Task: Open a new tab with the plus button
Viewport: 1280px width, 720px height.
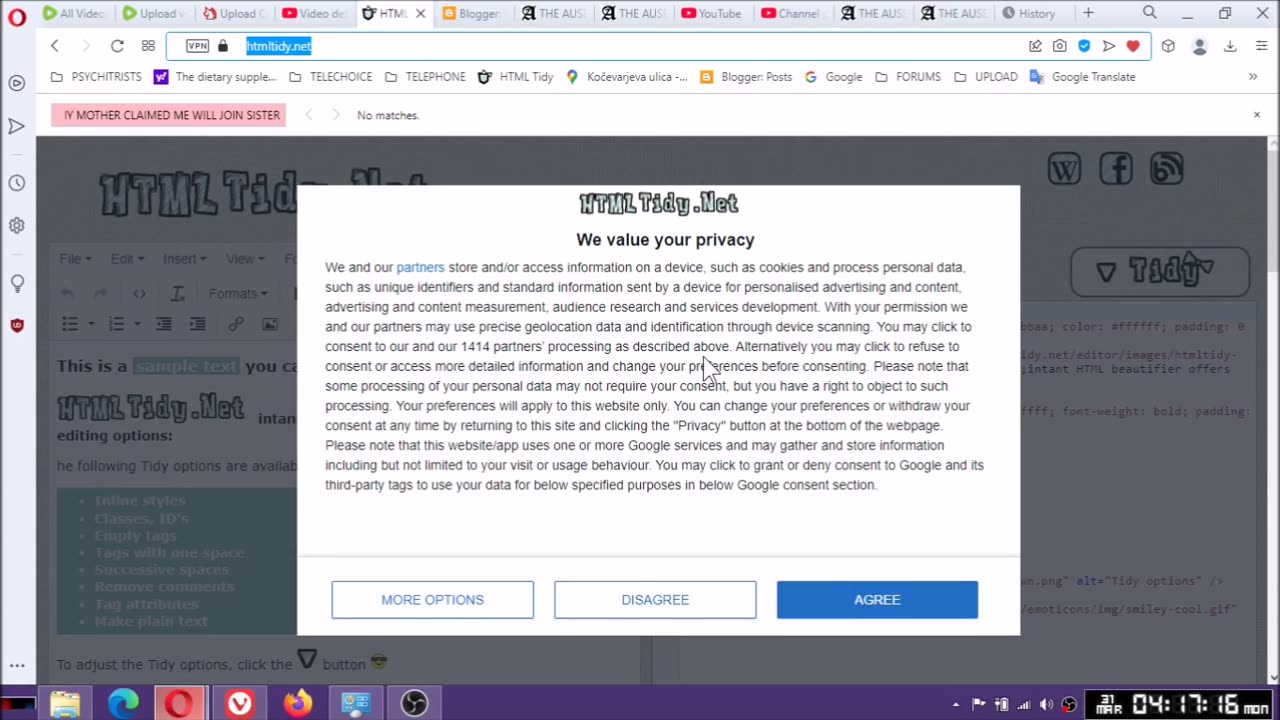Action: [1088, 13]
